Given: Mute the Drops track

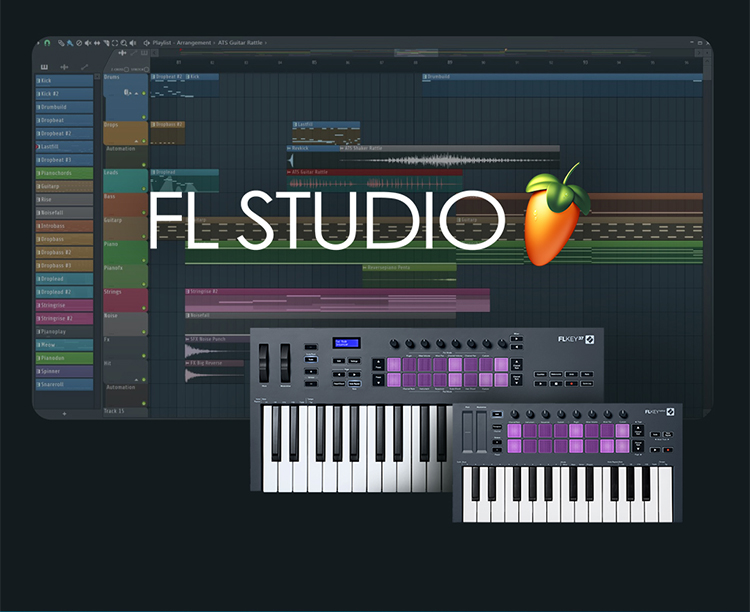Looking at the screenshot, I should pyautogui.click(x=143, y=141).
